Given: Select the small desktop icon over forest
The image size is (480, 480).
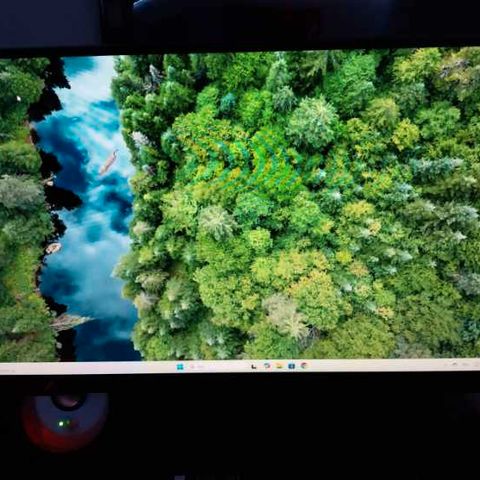Looking at the screenshot, I should pos(18,99).
